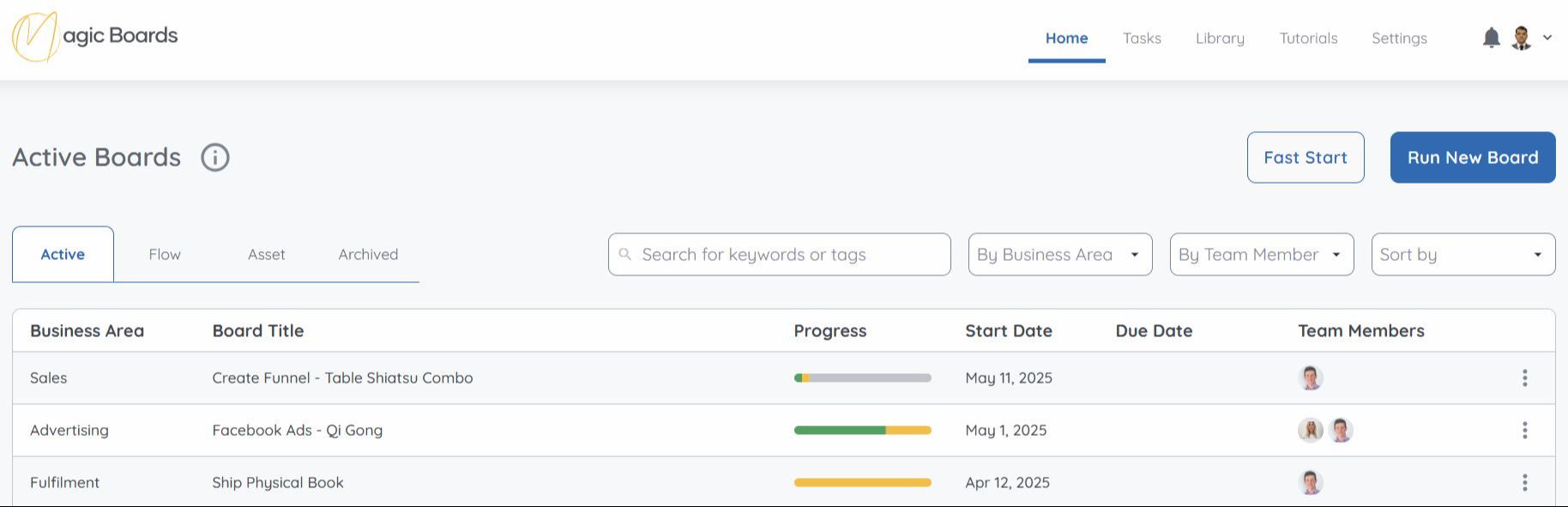Click the Magic Boards logo

click(x=94, y=36)
